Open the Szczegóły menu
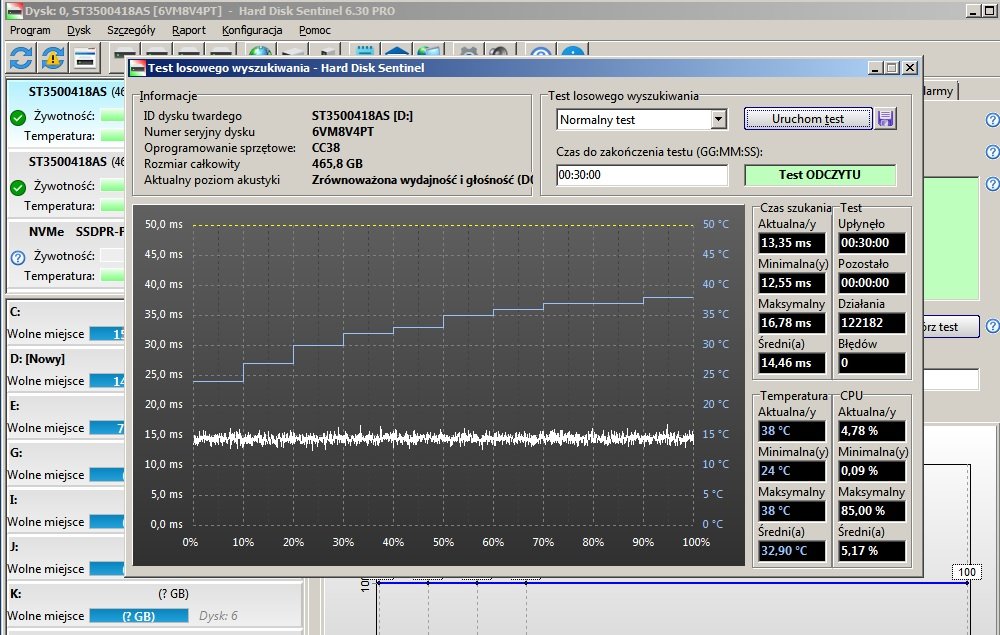The height and width of the screenshot is (635, 1000). [131, 30]
